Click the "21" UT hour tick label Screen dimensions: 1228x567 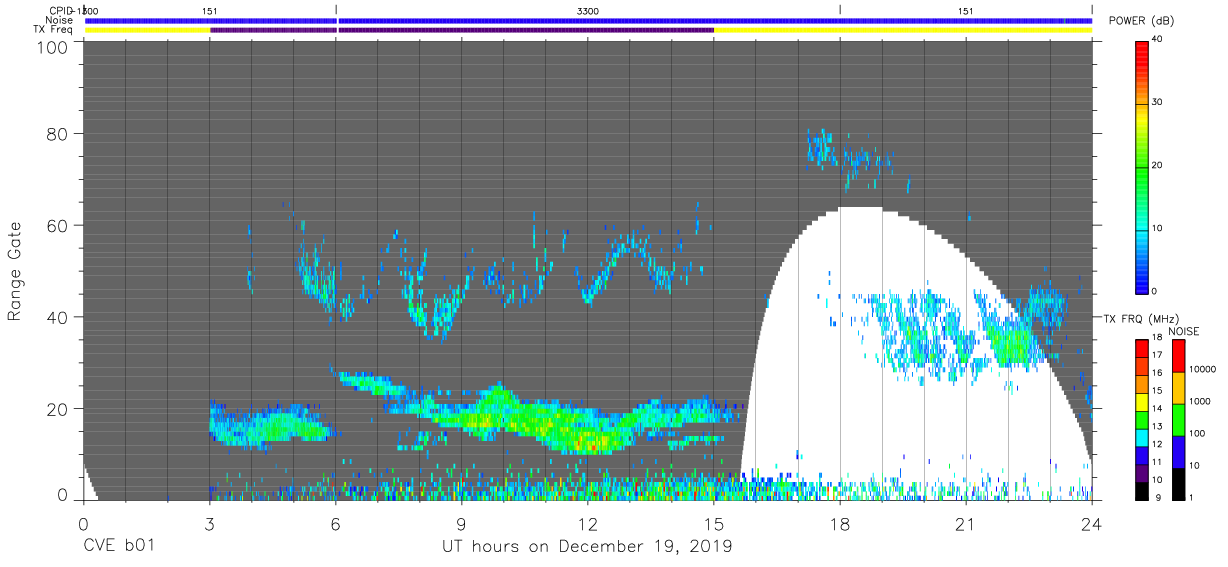(965, 523)
